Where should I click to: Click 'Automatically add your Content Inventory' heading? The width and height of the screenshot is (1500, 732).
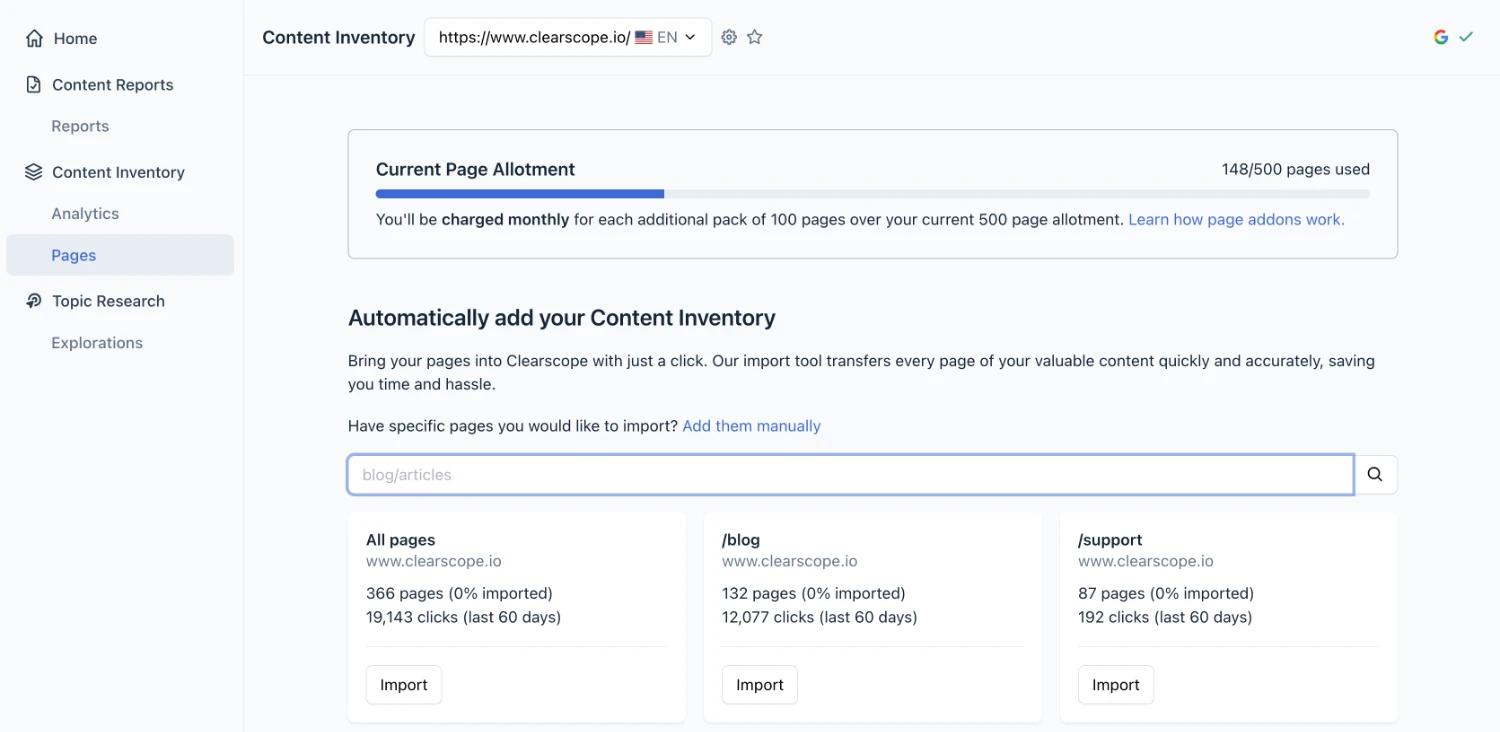(562, 318)
